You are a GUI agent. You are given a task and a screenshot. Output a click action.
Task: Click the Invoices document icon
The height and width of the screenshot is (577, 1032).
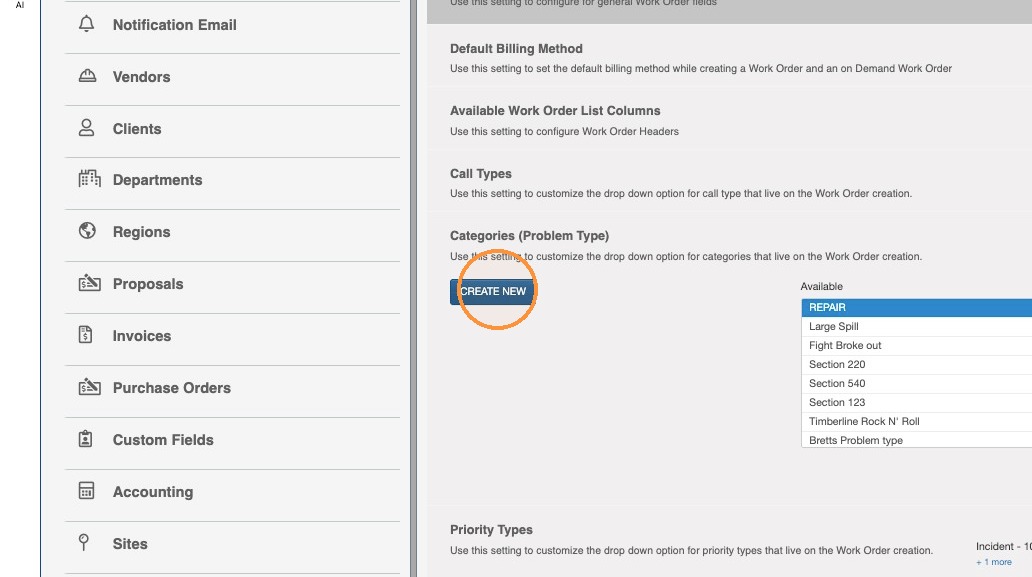coord(86,334)
